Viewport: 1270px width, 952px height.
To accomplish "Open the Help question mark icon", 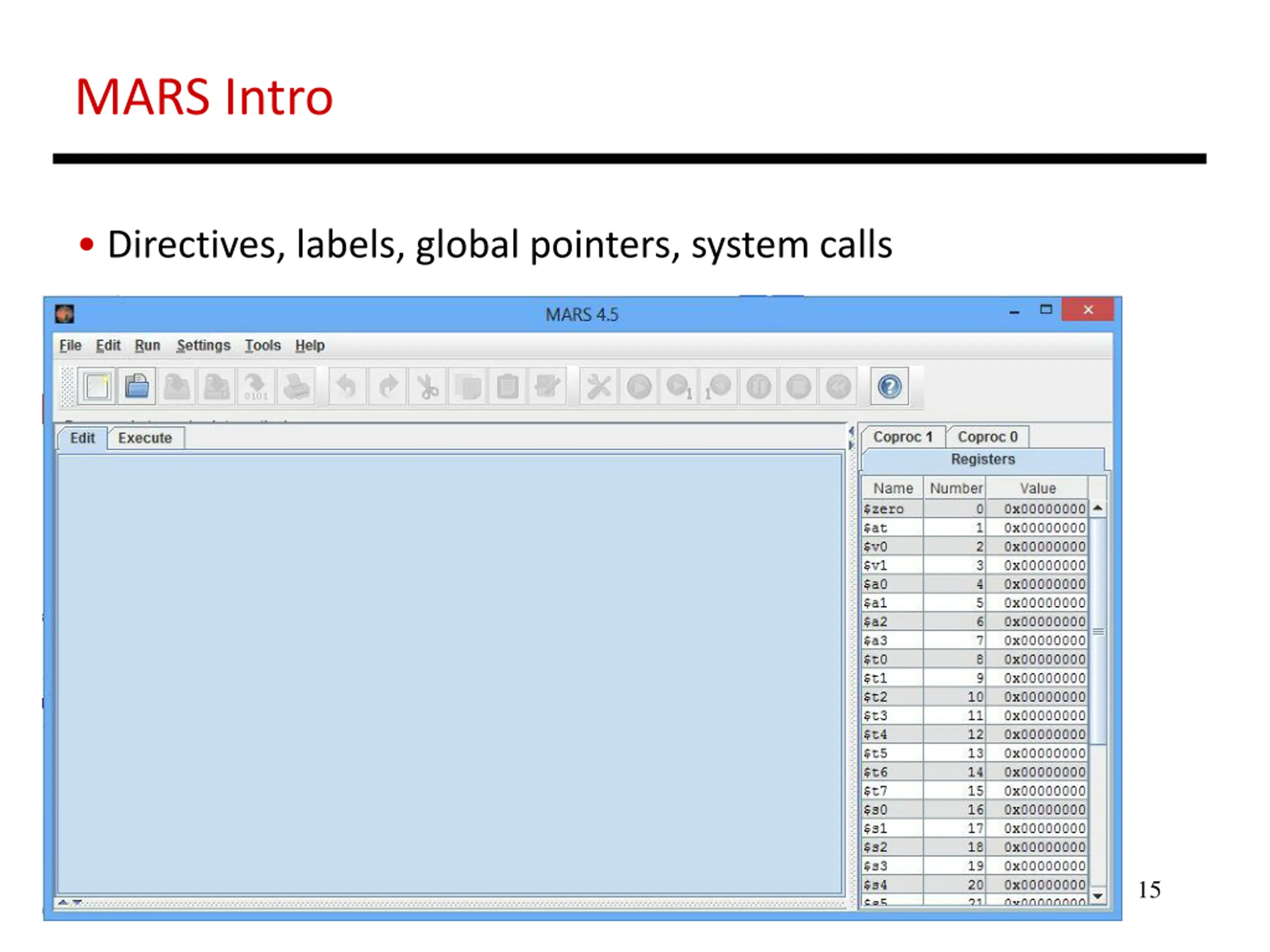I will click(889, 386).
